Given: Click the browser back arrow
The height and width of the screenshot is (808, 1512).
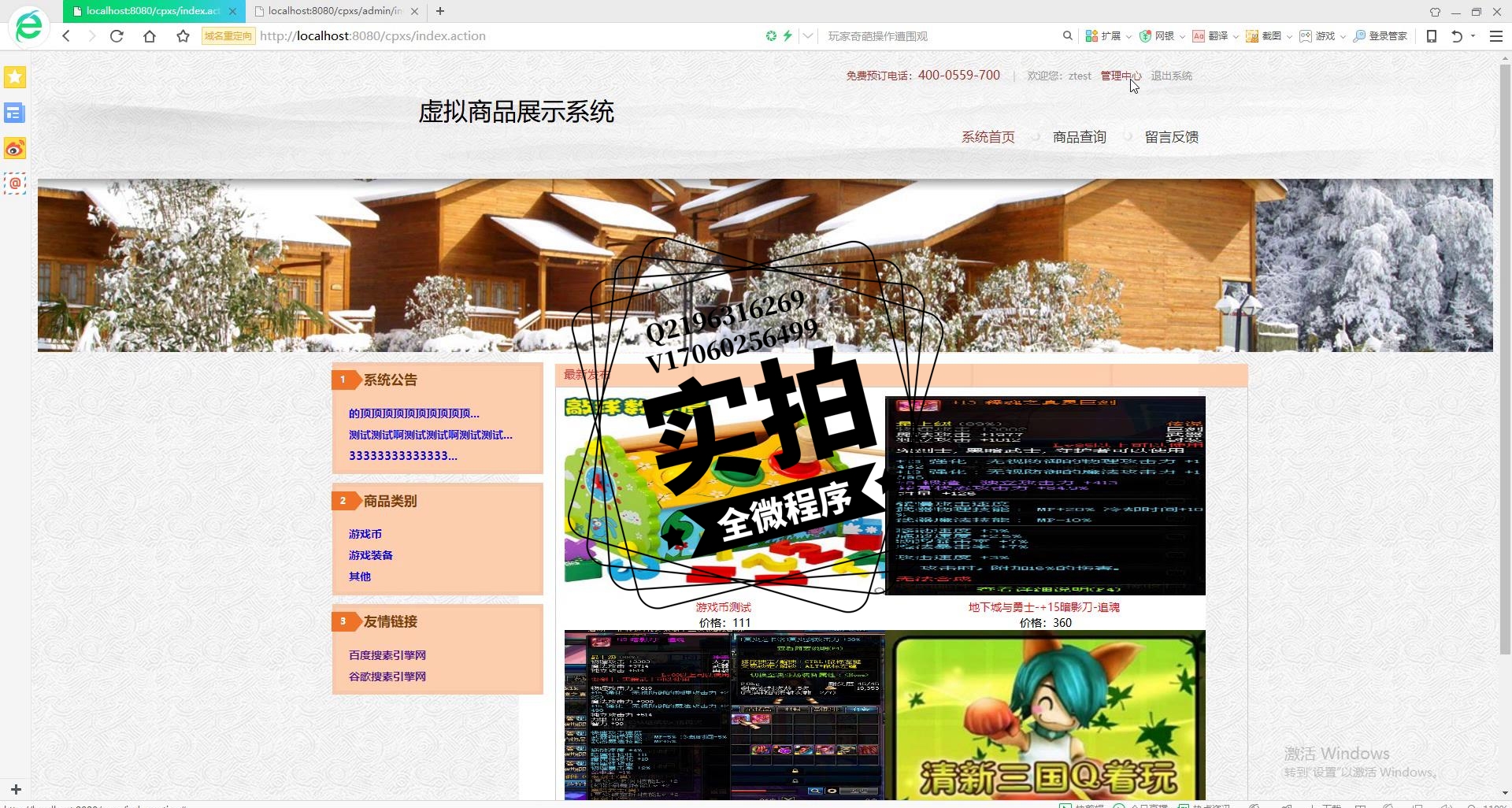Looking at the screenshot, I should coord(66,36).
